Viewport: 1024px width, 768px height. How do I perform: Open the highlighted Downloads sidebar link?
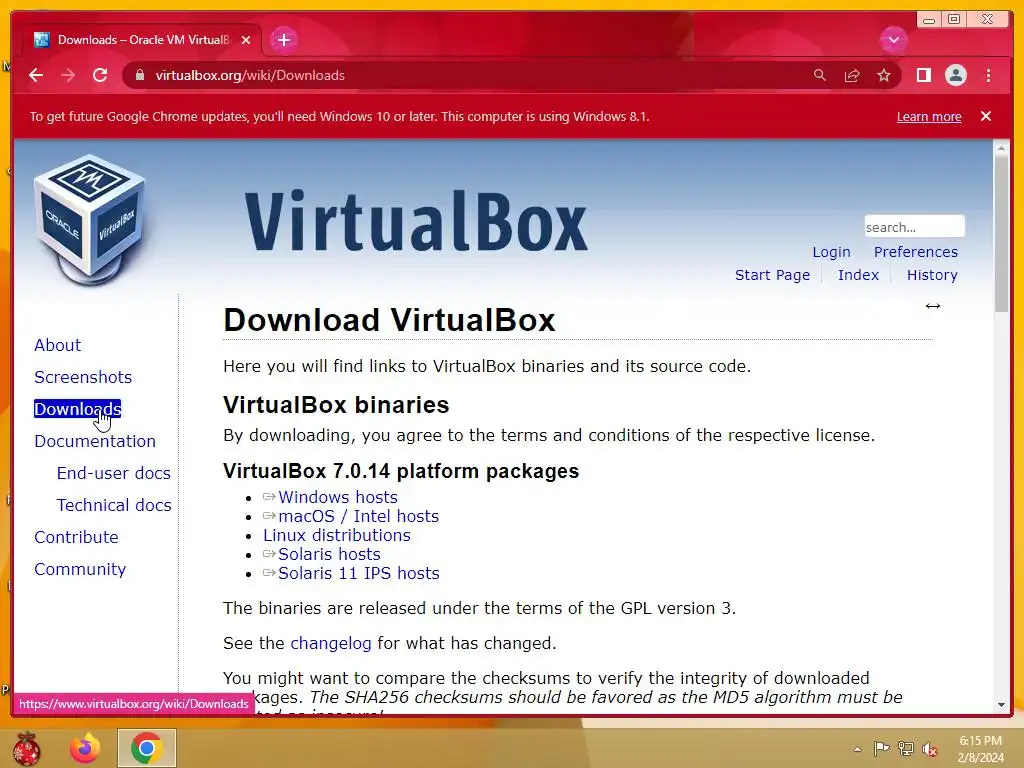(x=78, y=409)
